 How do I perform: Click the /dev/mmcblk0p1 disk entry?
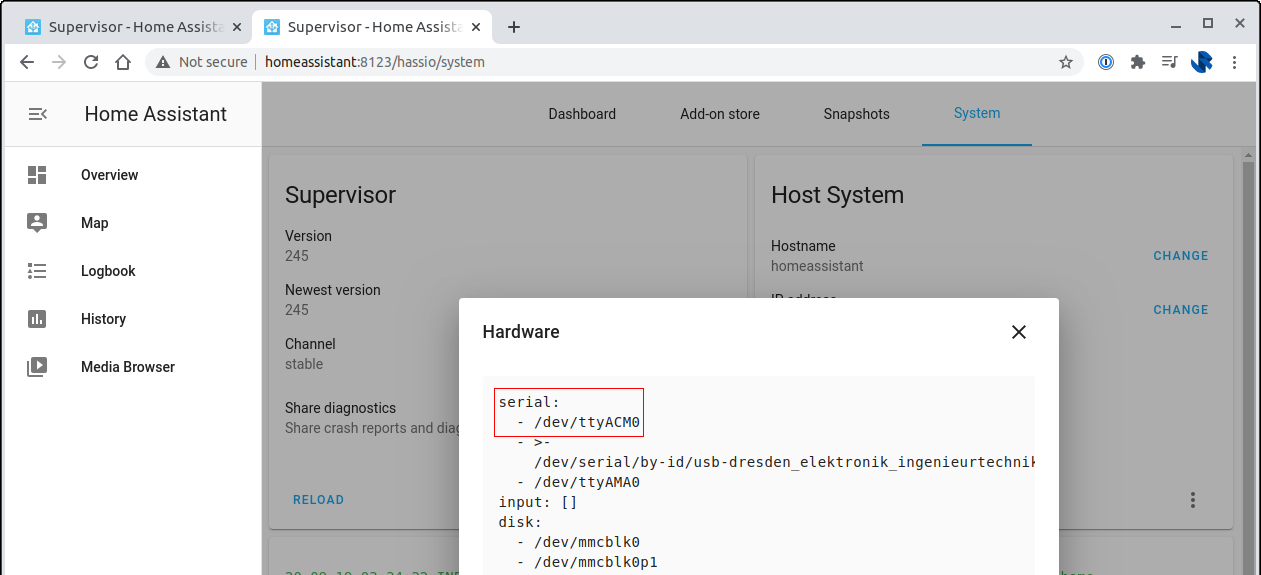click(595, 562)
